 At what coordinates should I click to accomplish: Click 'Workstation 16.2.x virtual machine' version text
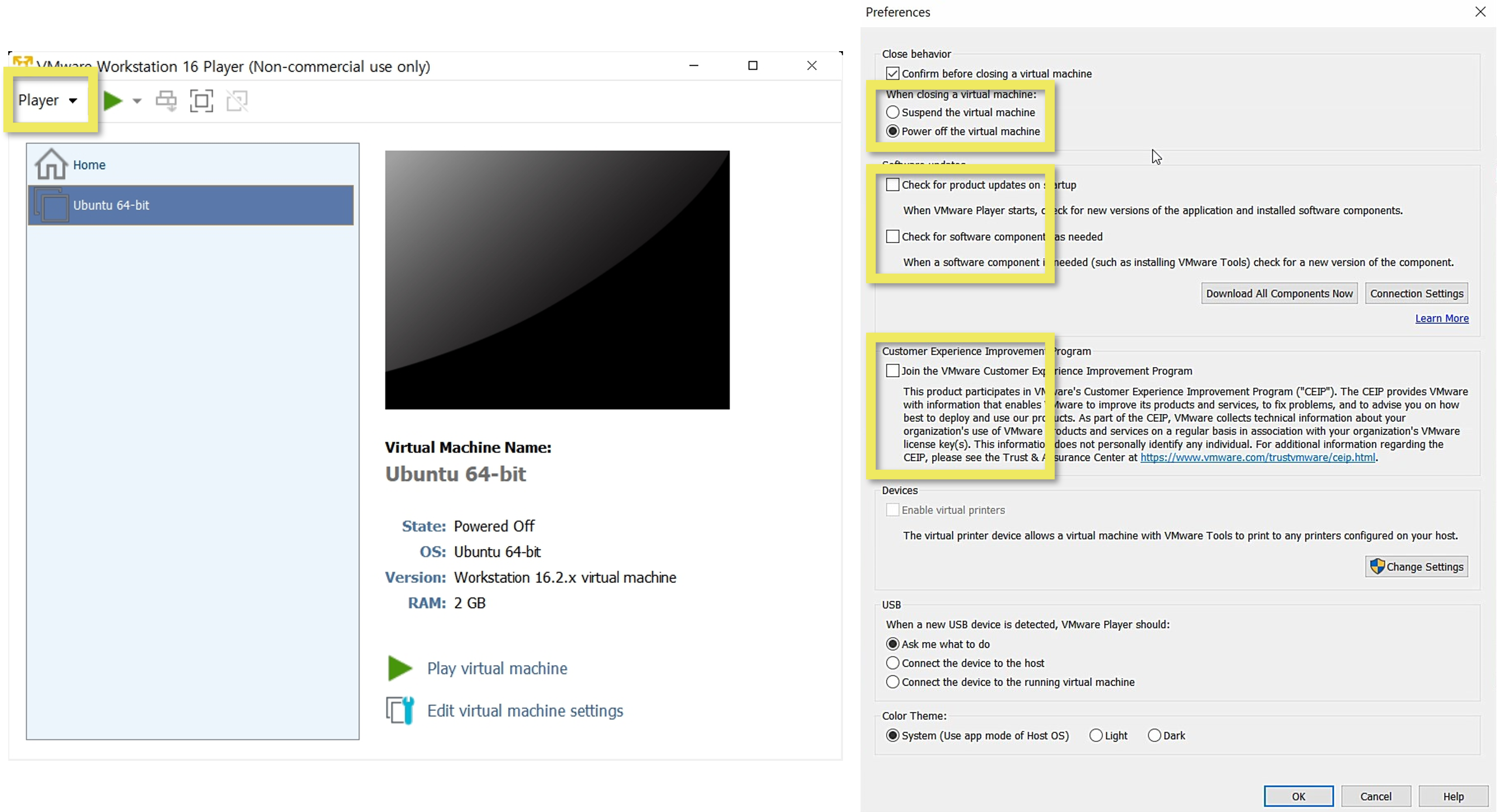point(565,578)
